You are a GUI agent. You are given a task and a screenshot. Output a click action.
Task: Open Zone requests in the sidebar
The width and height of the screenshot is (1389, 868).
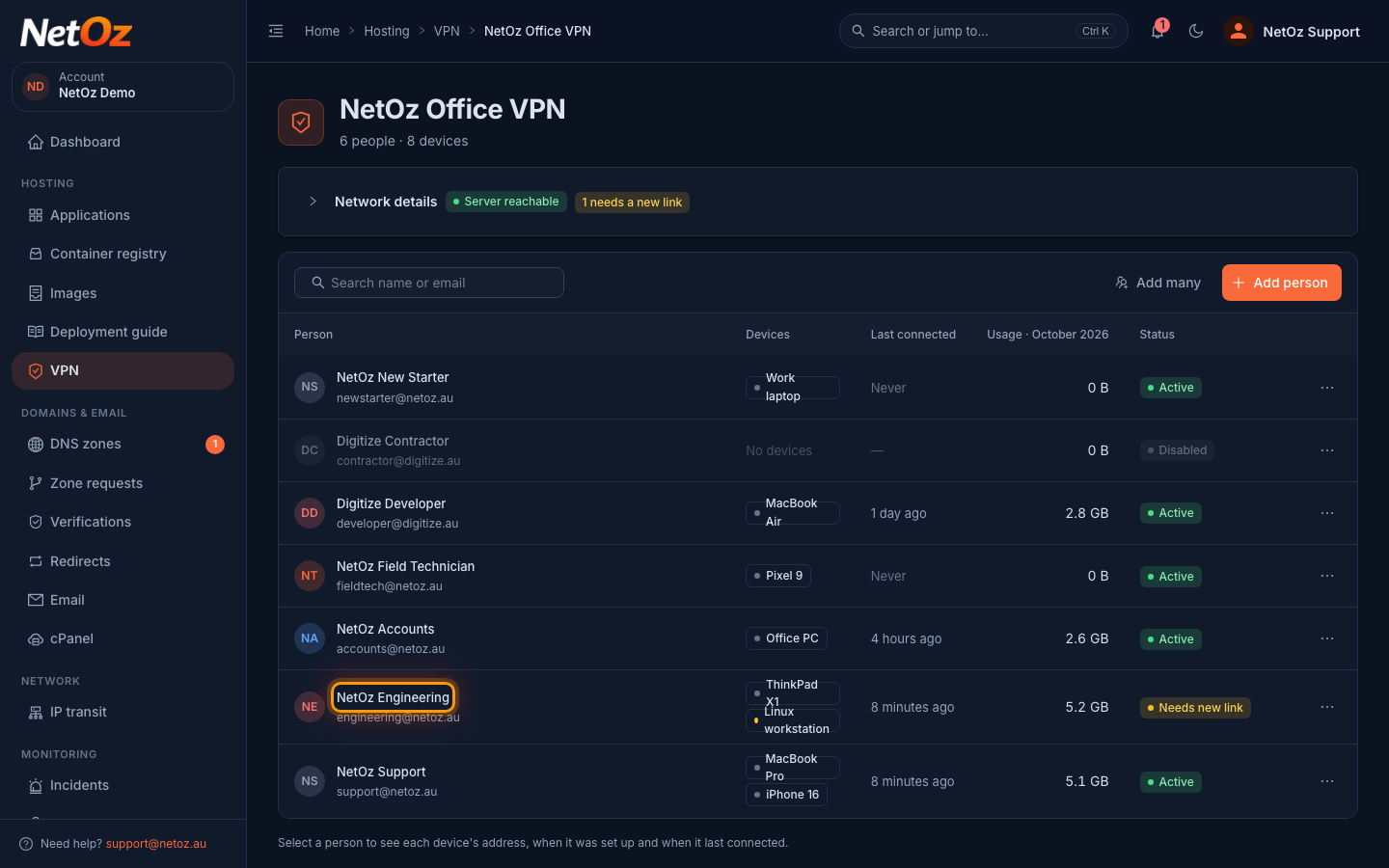pyautogui.click(x=123, y=483)
